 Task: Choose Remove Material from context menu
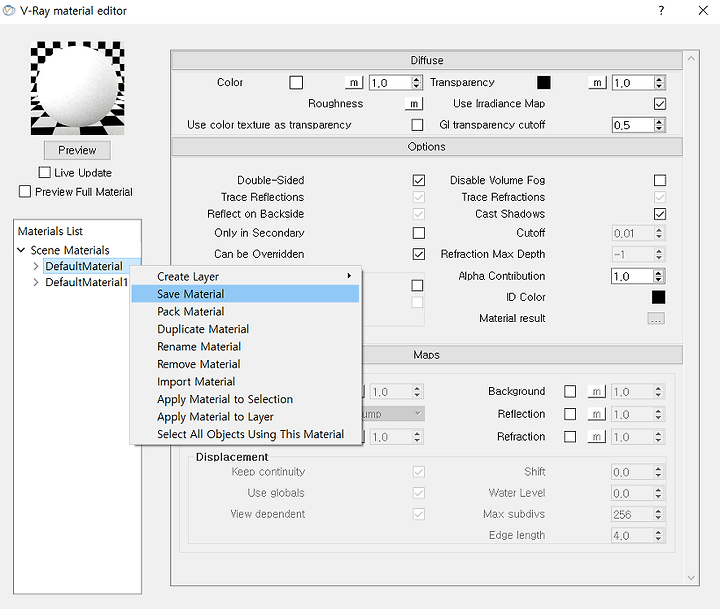click(x=245, y=364)
